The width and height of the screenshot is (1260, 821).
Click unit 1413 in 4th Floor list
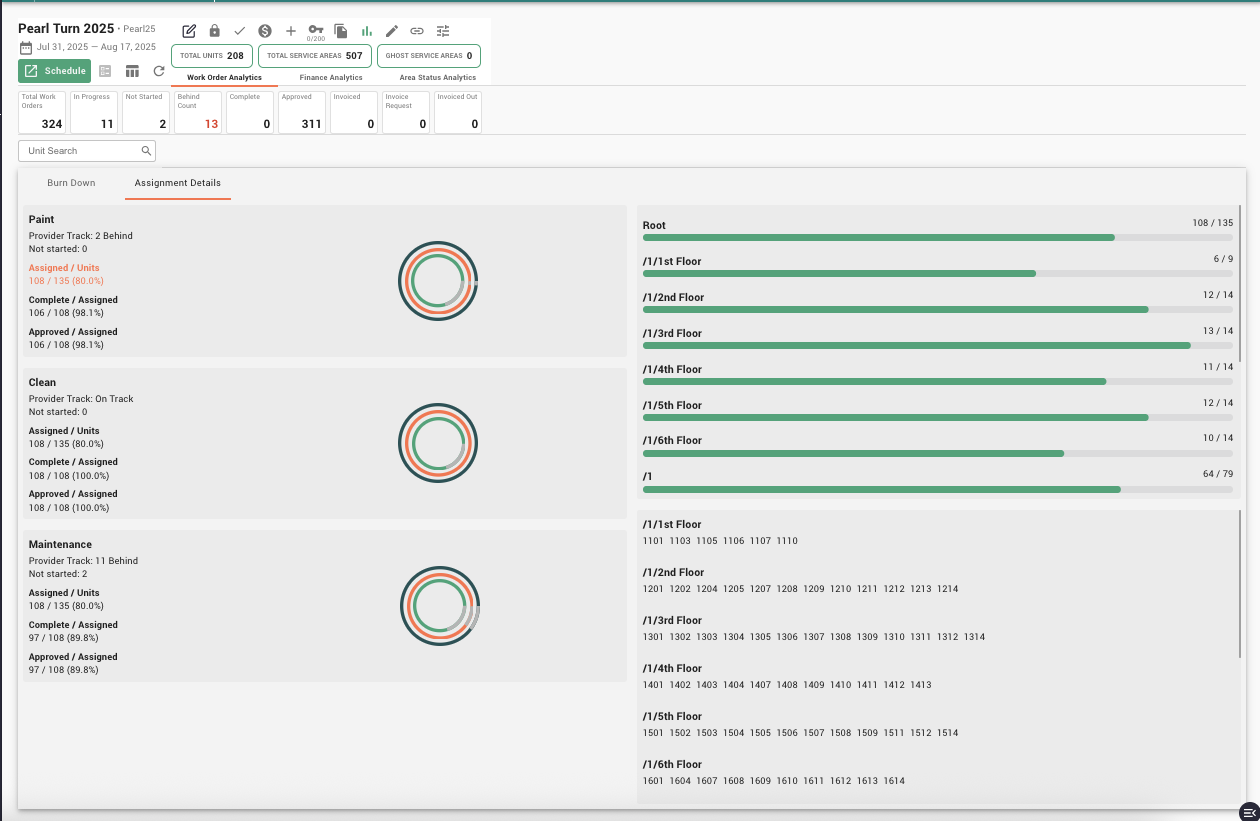pos(921,685)
